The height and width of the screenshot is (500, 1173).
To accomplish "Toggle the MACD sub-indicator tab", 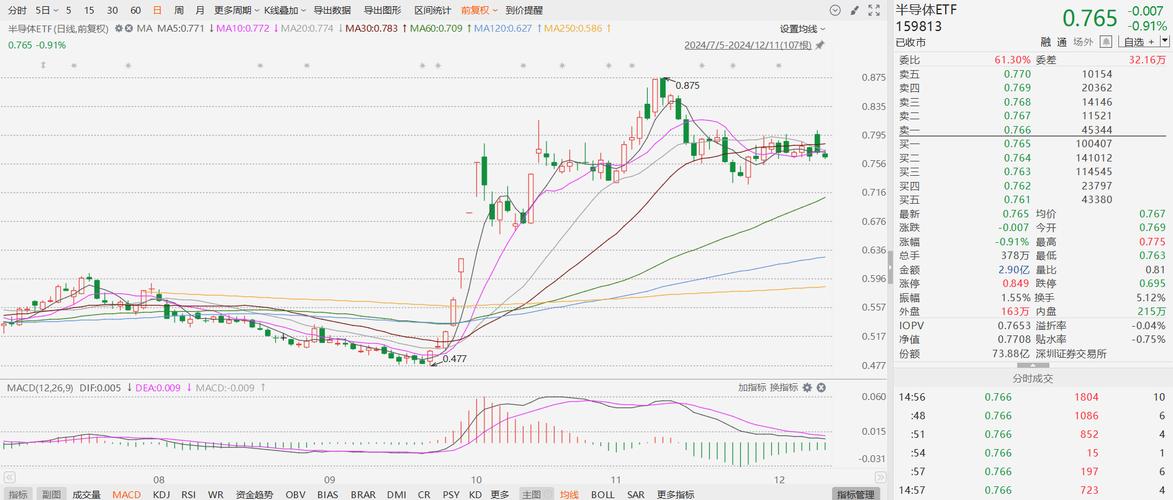I will click(x=126, y=494).
